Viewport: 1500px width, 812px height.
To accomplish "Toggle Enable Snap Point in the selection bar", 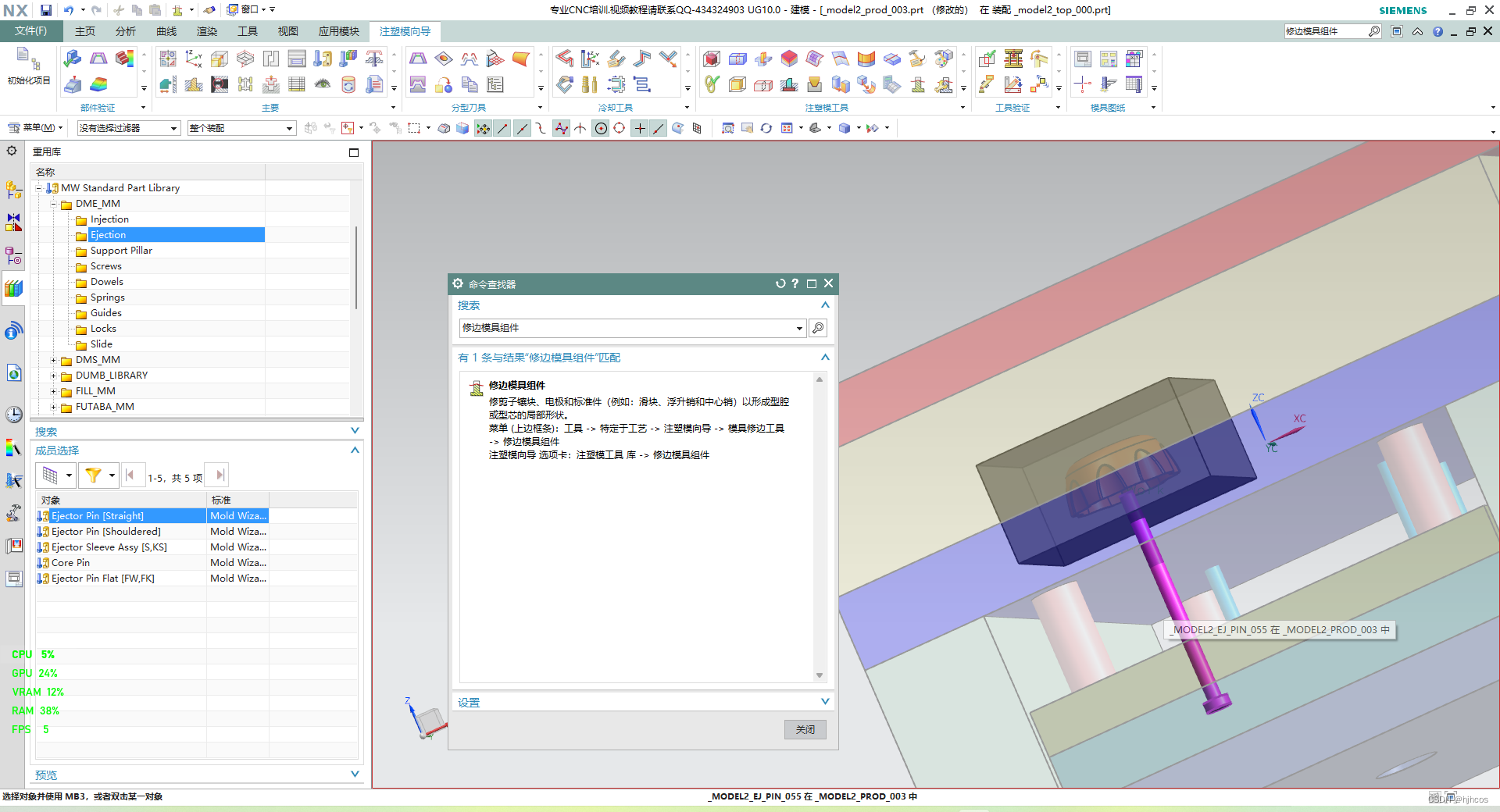I will [x=484, y=128].
